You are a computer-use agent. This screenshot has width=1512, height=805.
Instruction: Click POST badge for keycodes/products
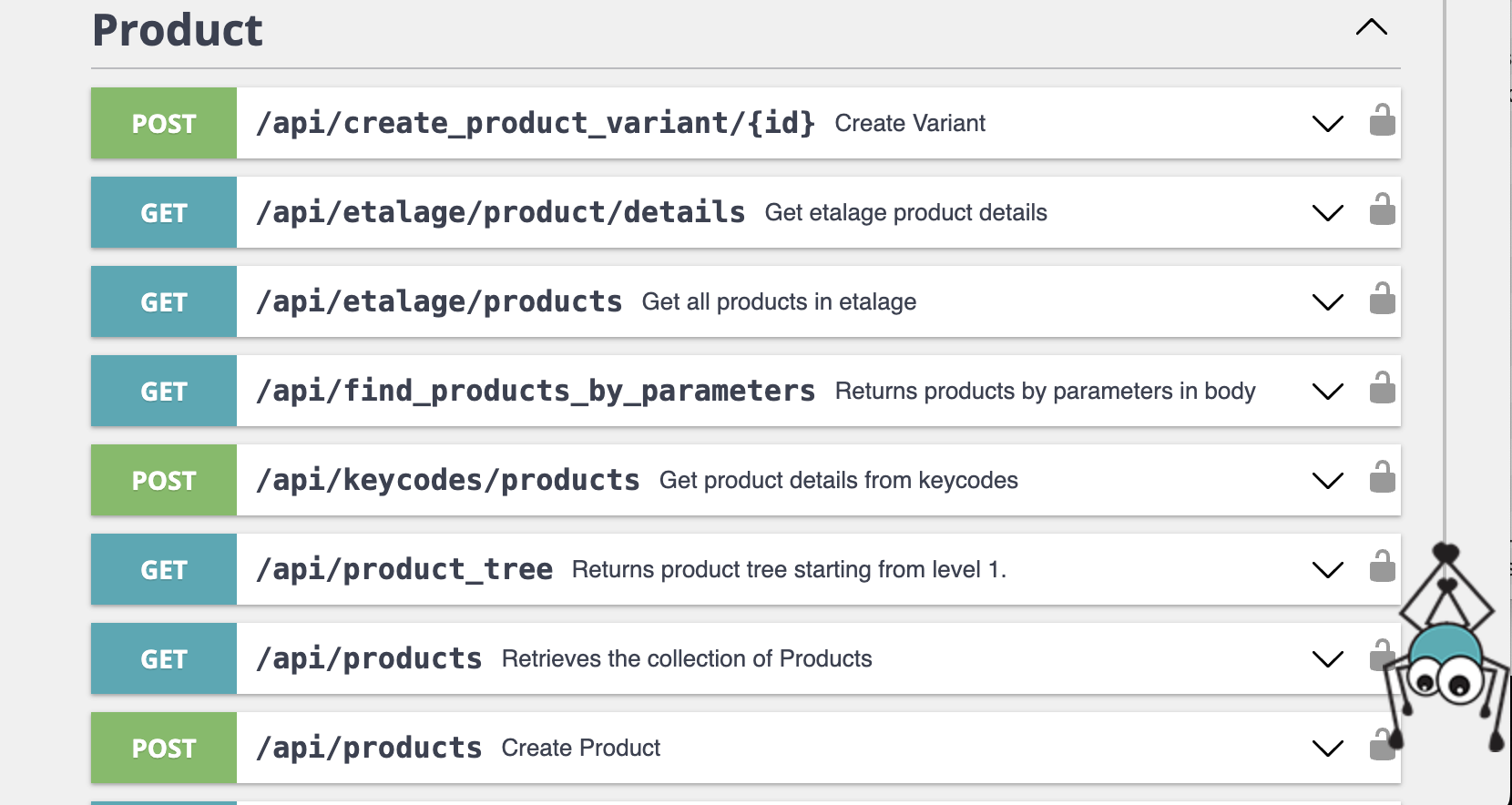[164, 481]
